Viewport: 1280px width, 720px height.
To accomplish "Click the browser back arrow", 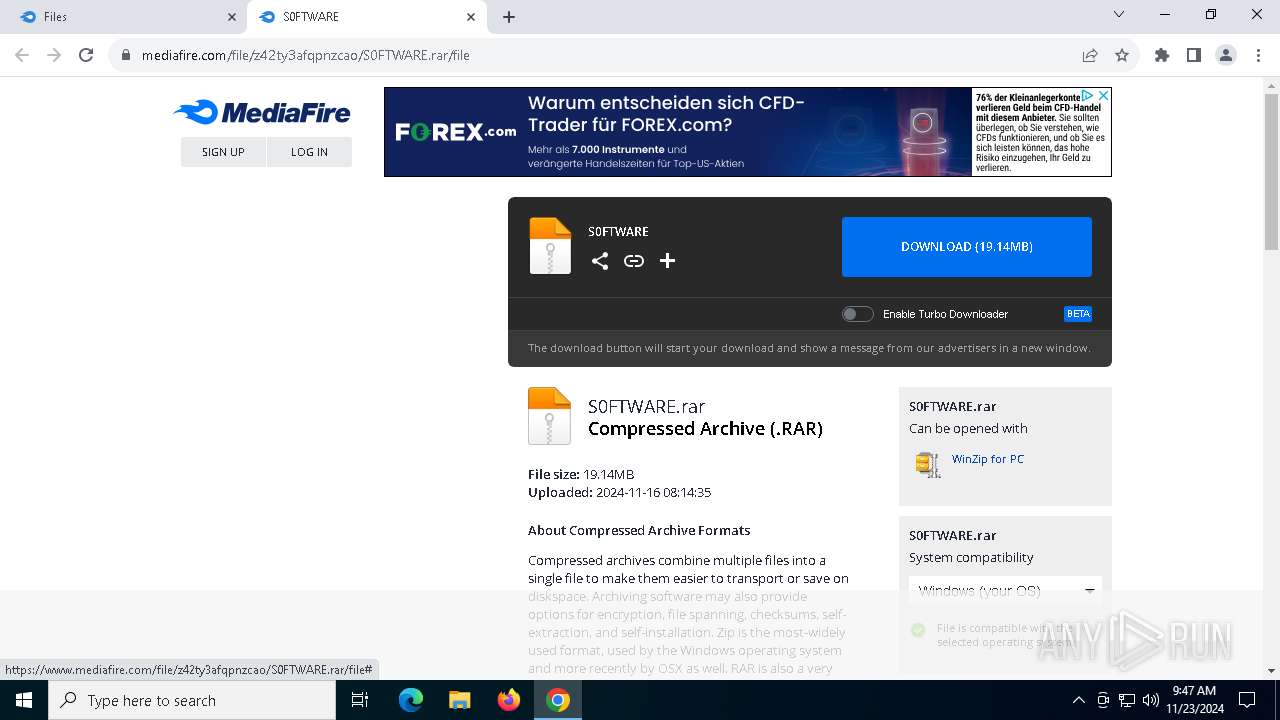I will pos(22,55).
